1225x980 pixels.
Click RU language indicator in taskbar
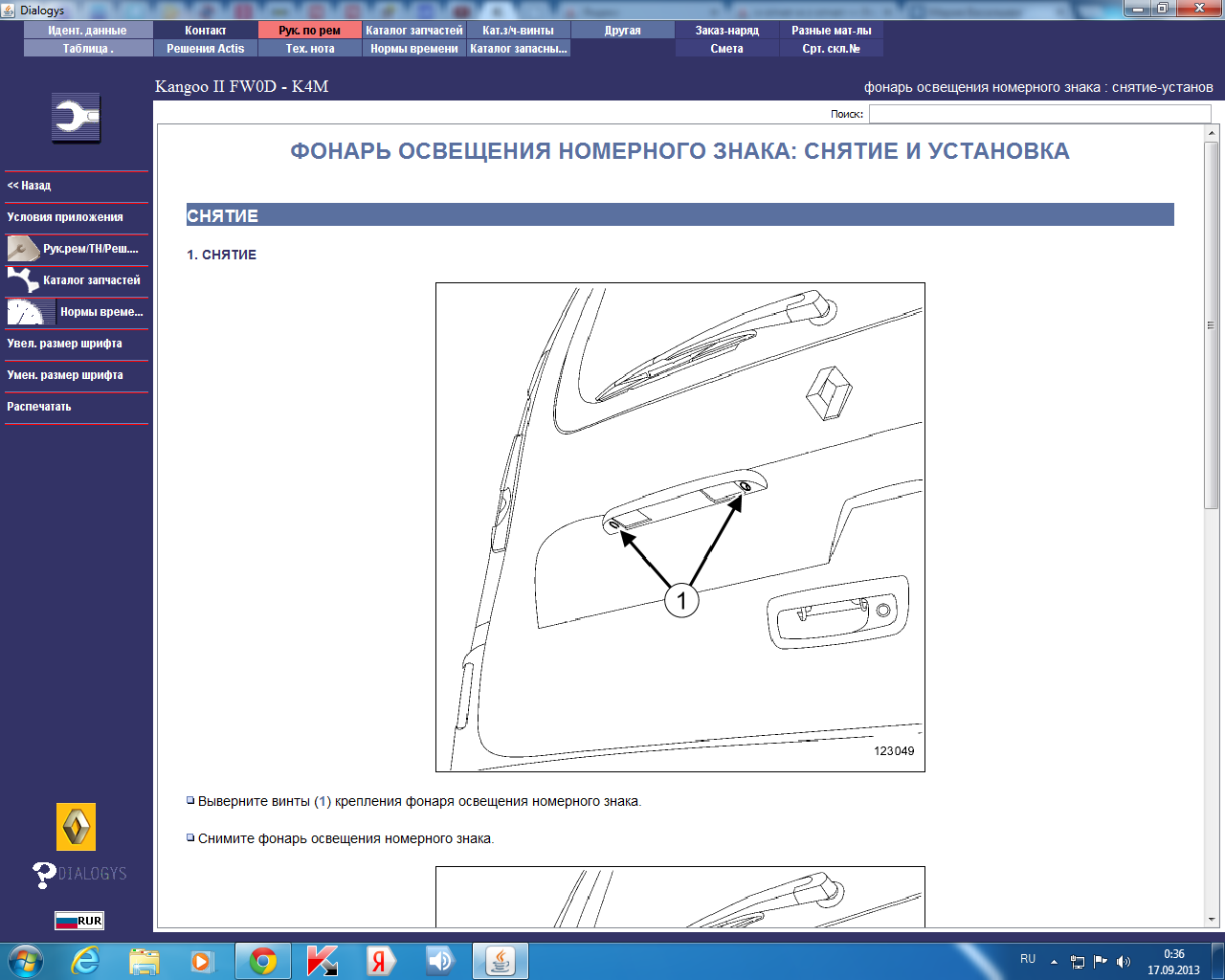[x=1028, y=959]
